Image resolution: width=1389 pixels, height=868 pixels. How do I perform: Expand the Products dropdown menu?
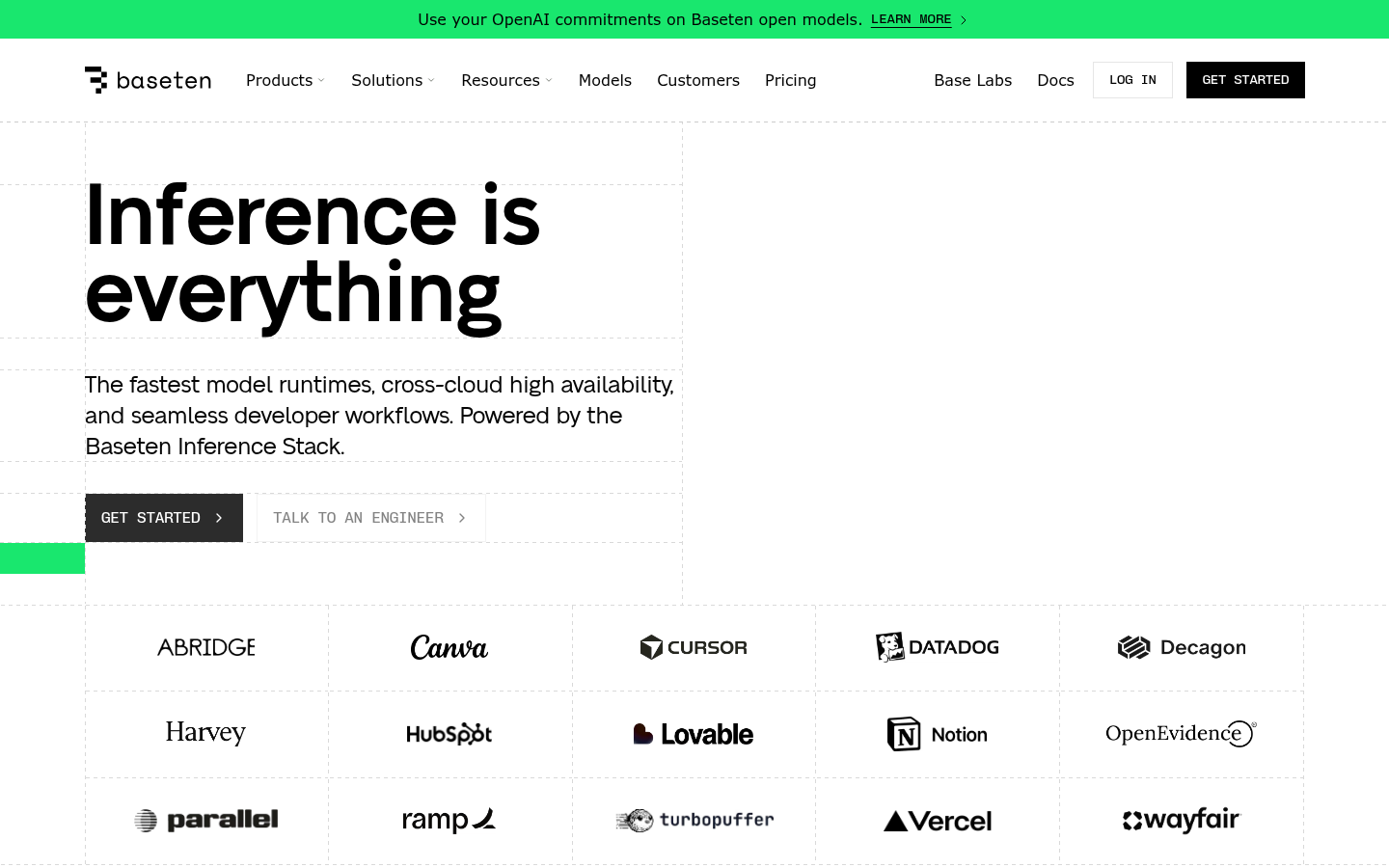coord(286,80)
